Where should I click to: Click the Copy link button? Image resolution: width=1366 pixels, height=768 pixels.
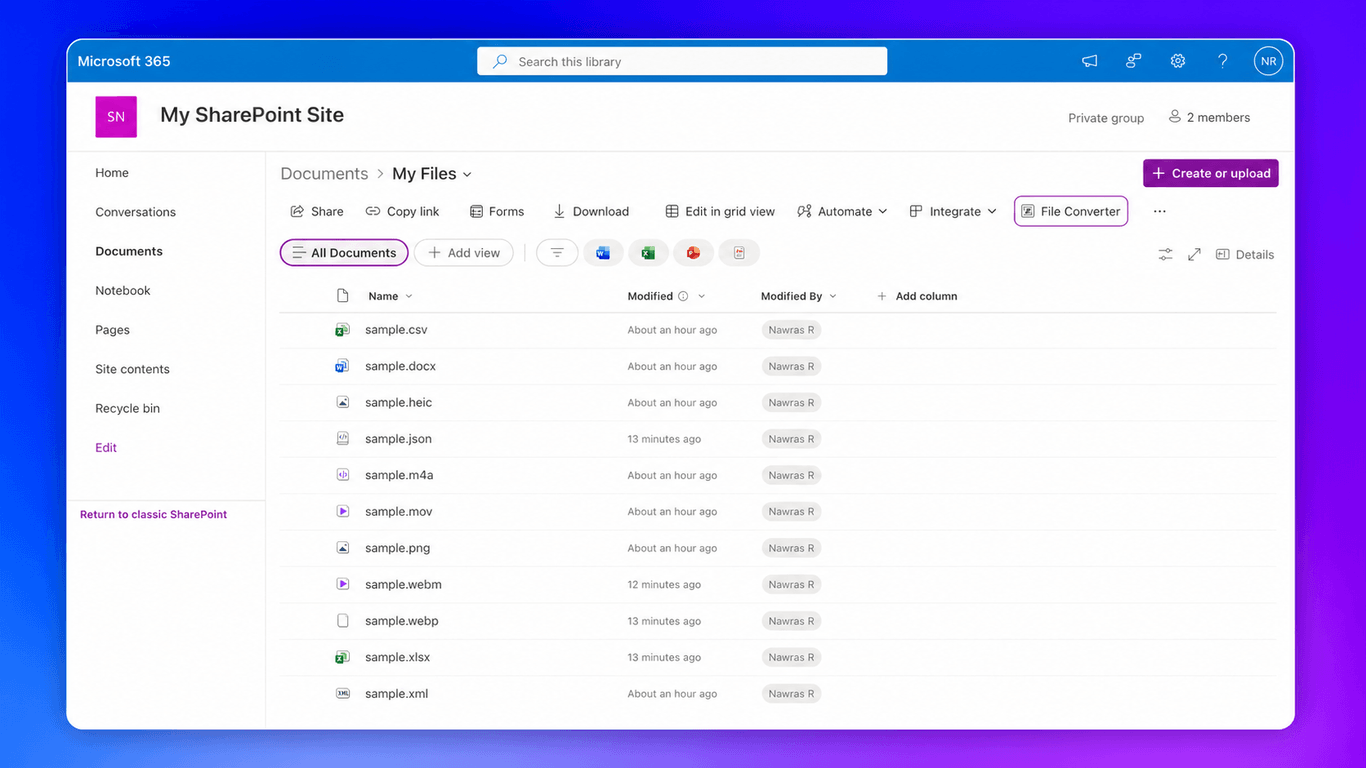[402, 211]
